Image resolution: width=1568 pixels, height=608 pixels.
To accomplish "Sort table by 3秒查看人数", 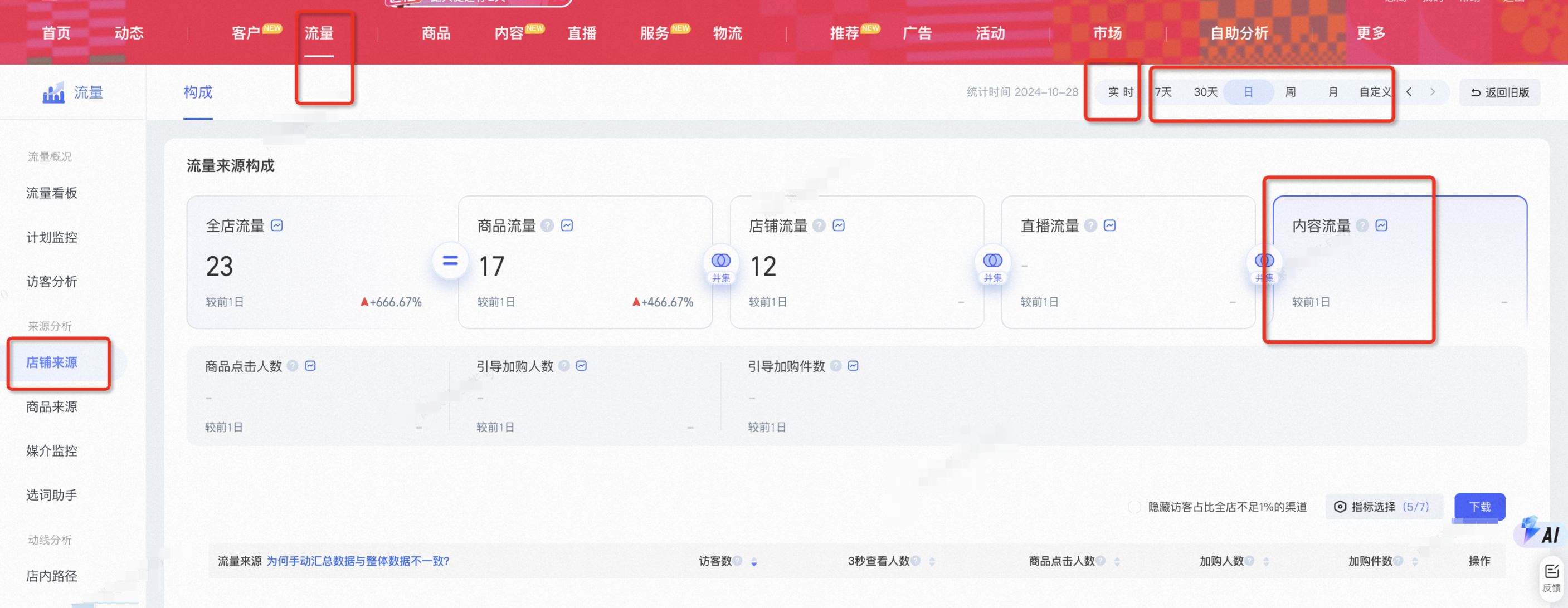I will pos(932,561).
